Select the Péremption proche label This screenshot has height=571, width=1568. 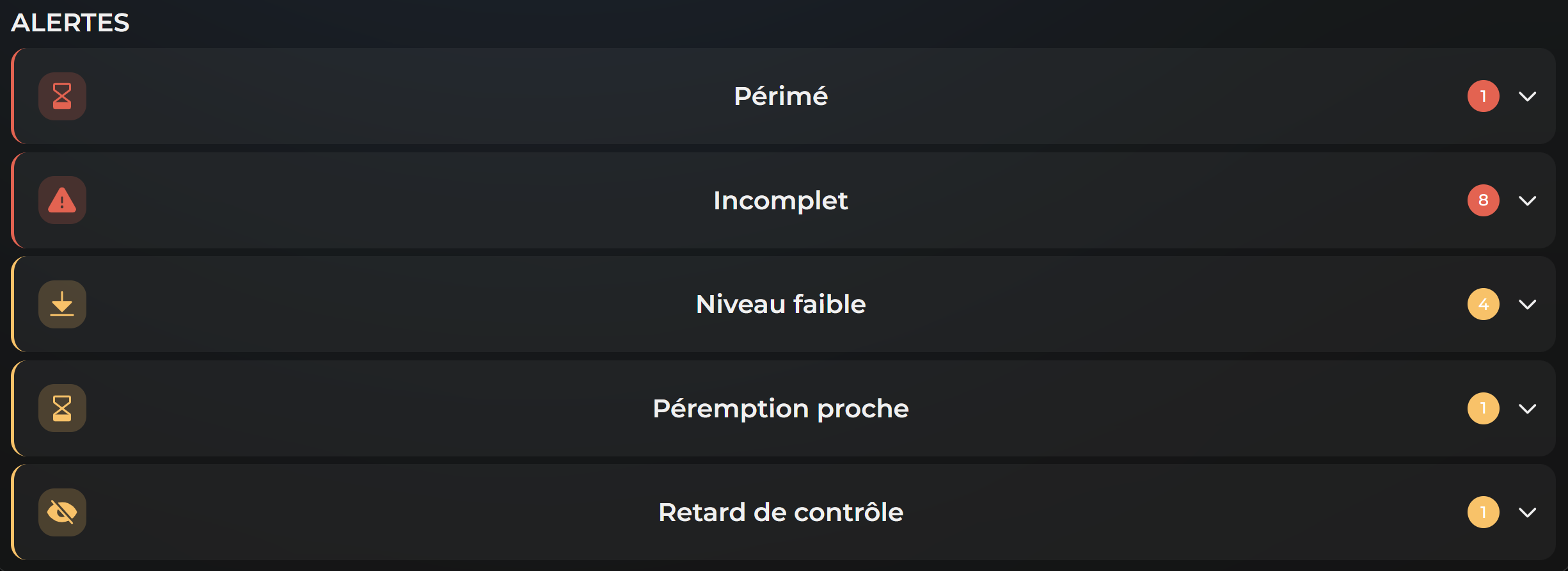pos(780,408)
